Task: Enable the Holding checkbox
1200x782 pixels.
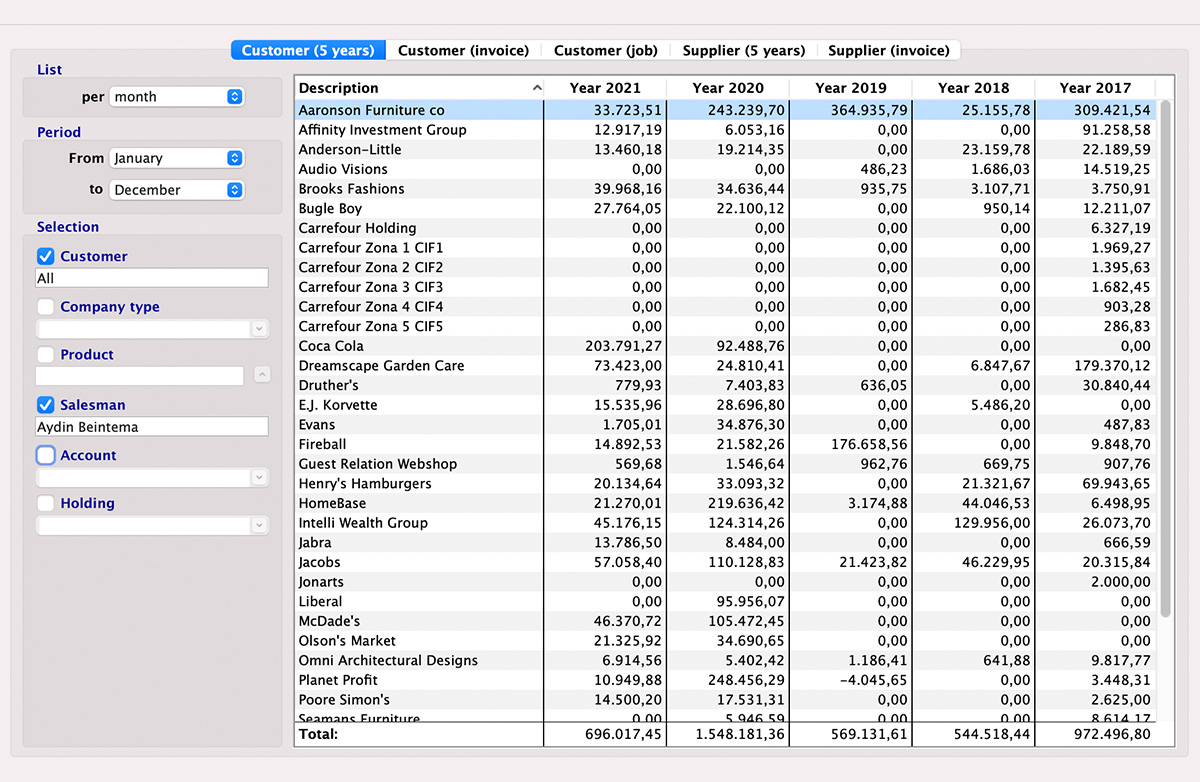Action: 46,504
